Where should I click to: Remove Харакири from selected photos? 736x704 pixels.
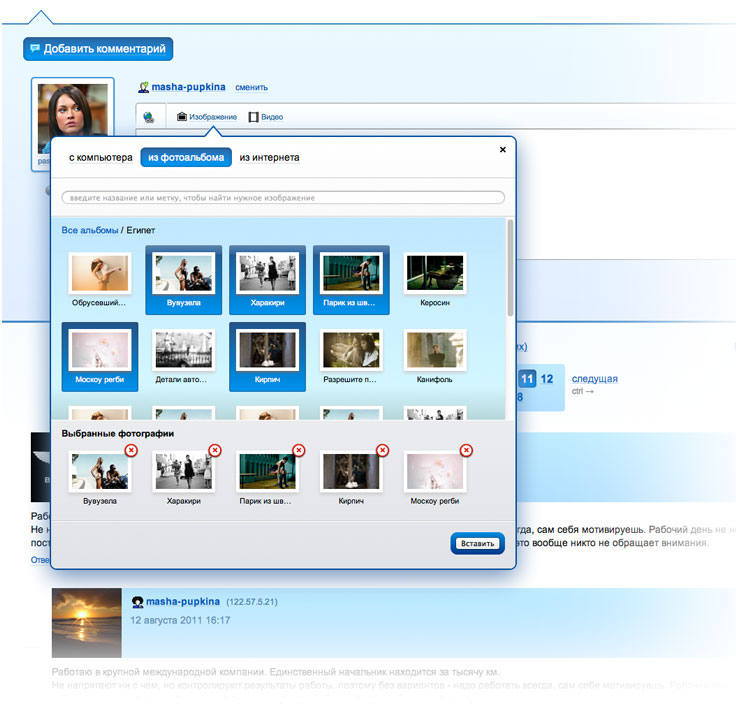(x=215, y=451)
